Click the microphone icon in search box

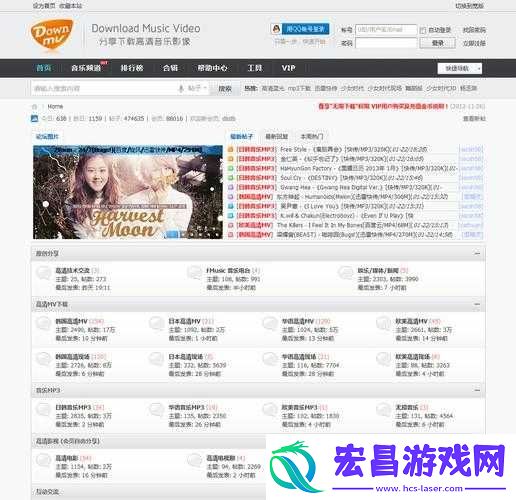click(x=181, y=88)
